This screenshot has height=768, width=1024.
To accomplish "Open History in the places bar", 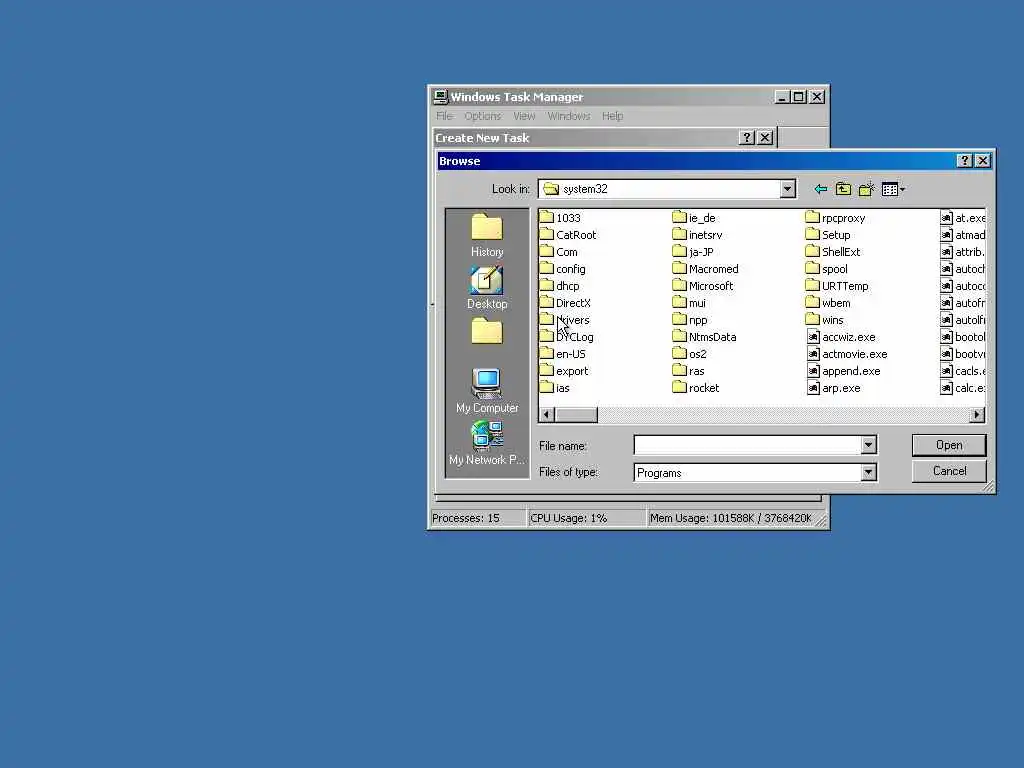I will pos(487,236).
